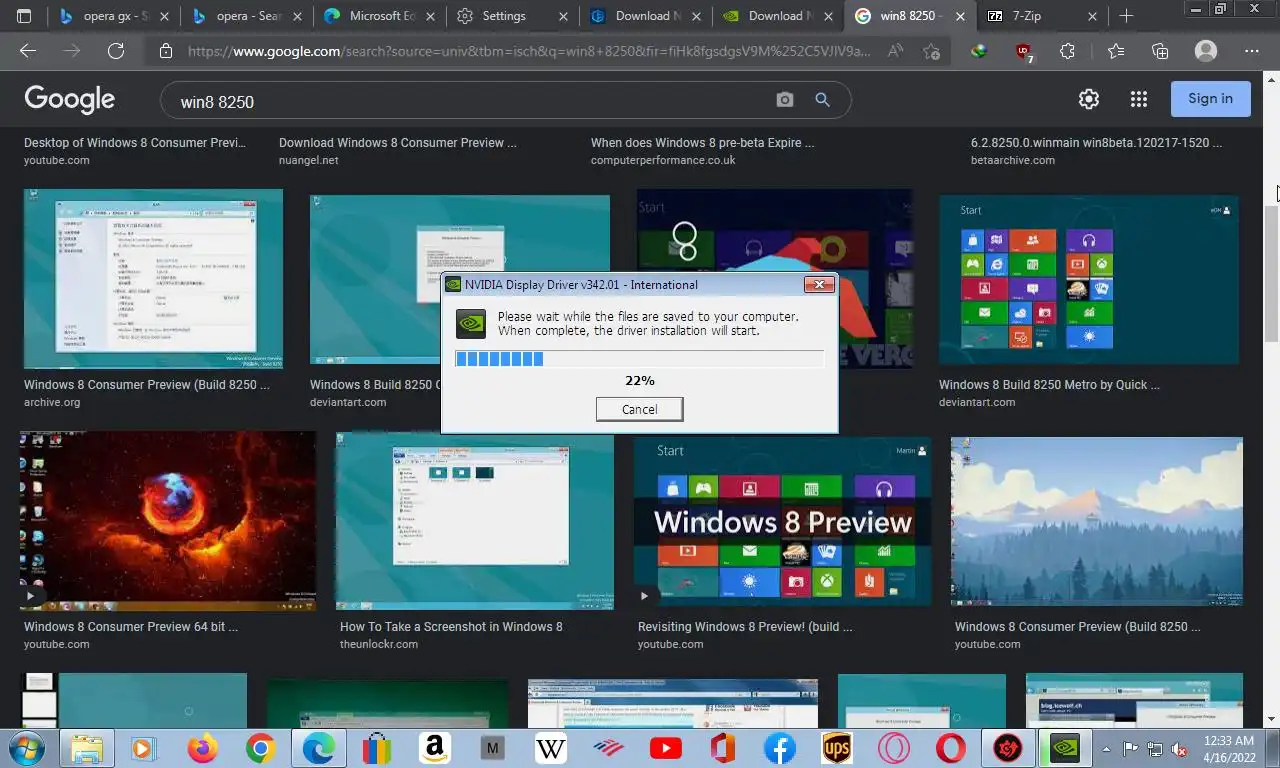This screenshot has width=1280, height=768.
Task: Open UPS shortcut in the taskbar
Action: (x=836, y=748)
